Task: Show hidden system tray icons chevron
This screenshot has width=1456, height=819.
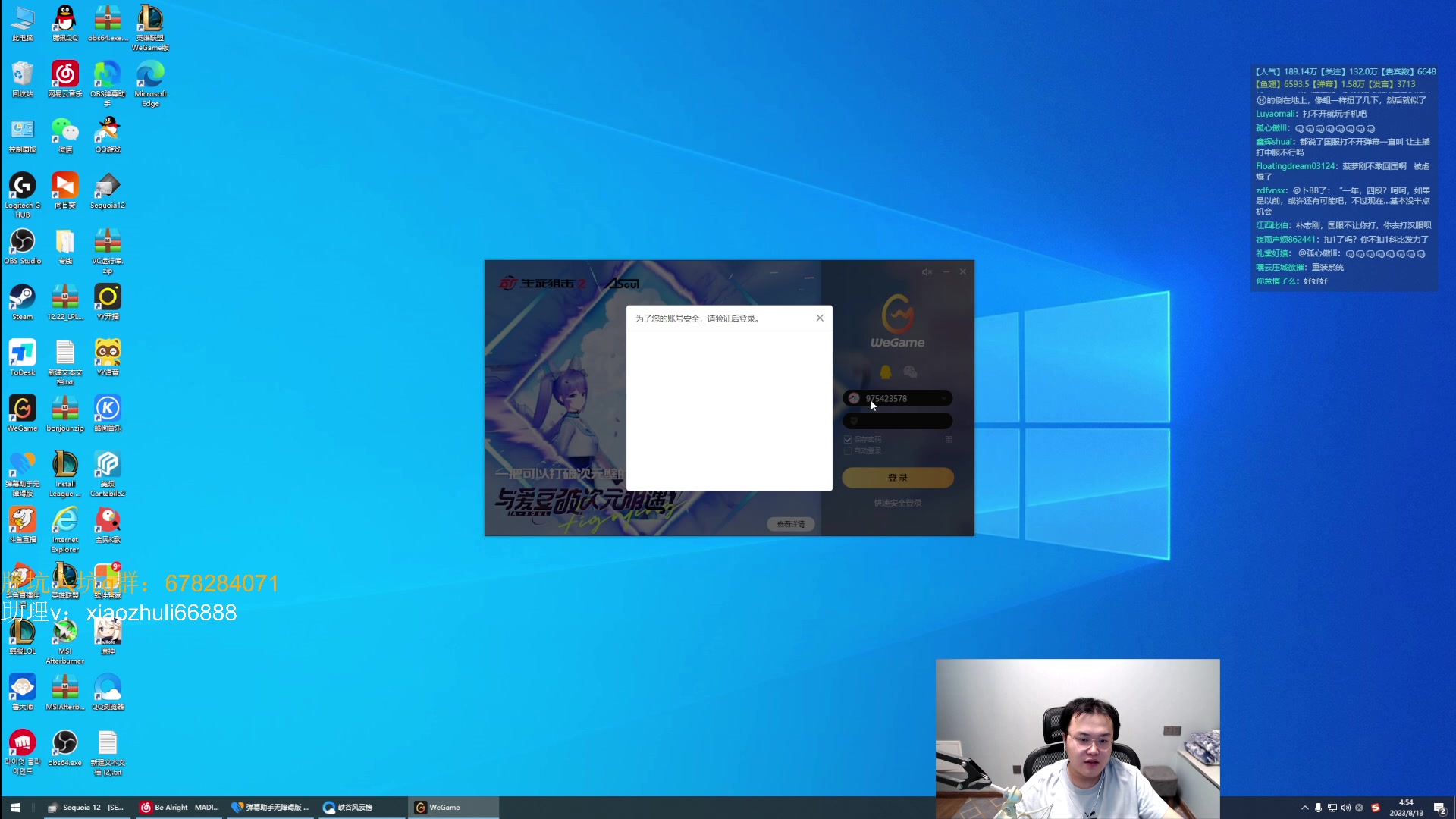Action: tap(1304, 808)
